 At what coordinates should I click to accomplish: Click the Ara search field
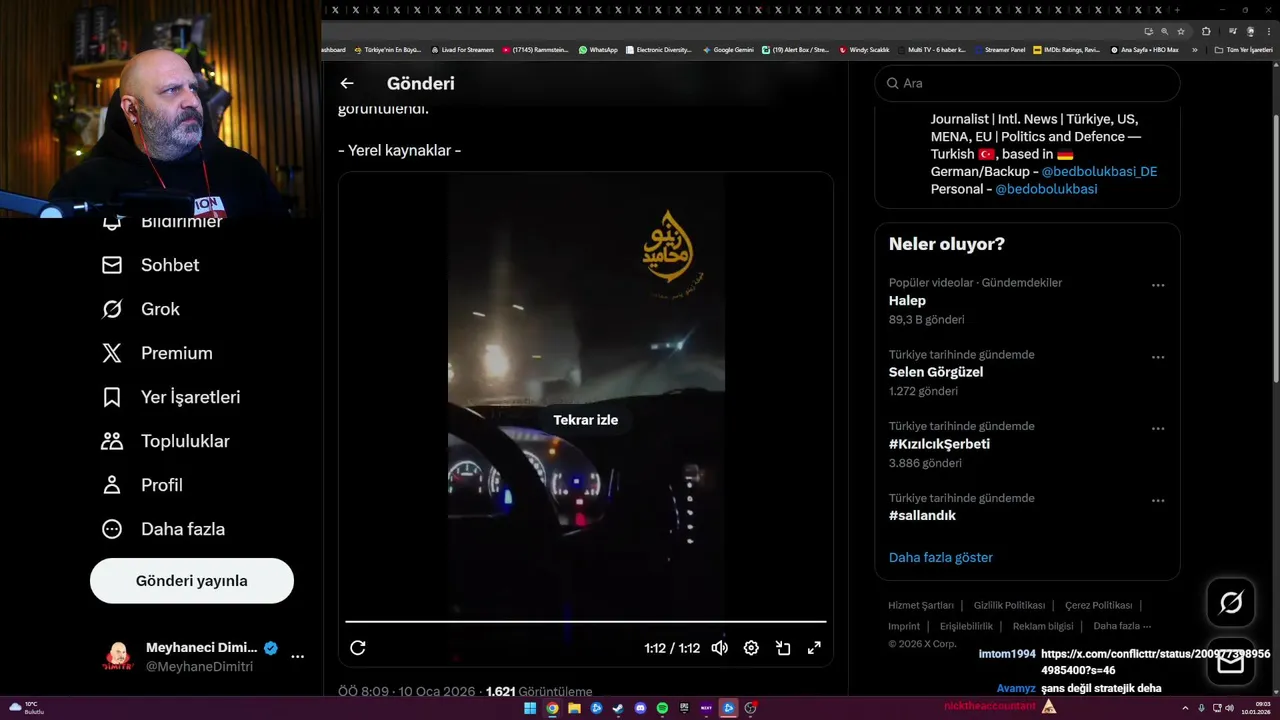pos(1027,83)
